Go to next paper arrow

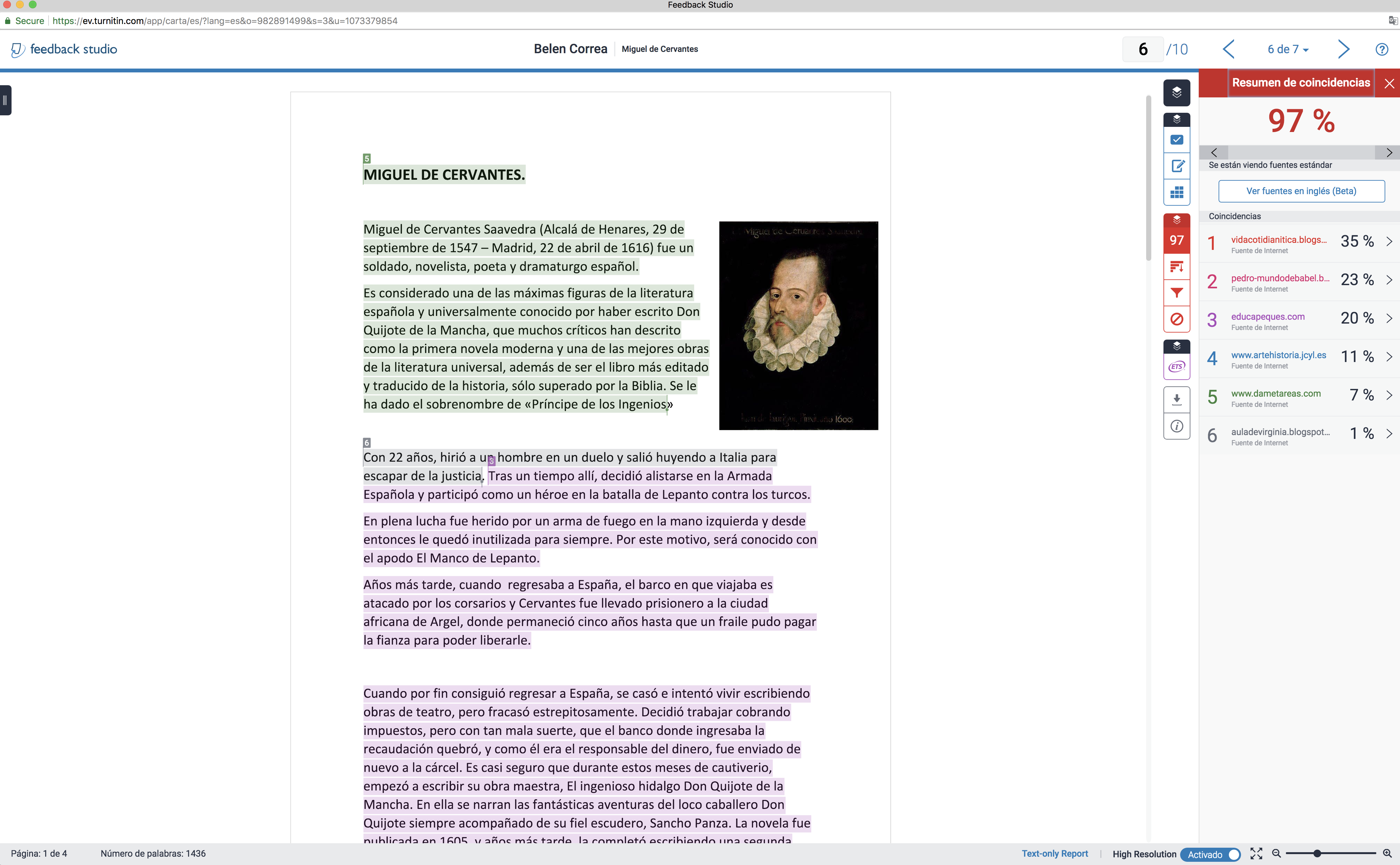click(x=1343, y=49)
